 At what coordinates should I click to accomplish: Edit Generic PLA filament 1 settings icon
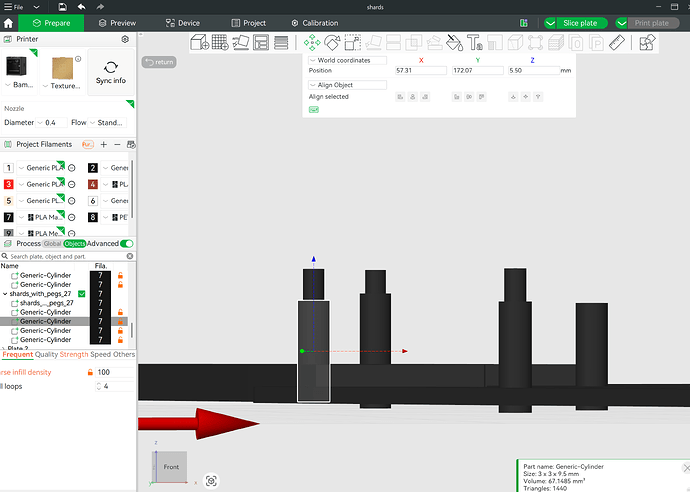(x=72, y=168)
